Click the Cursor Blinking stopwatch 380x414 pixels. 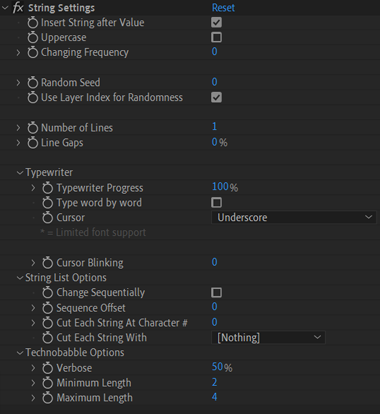click(48, 263)
